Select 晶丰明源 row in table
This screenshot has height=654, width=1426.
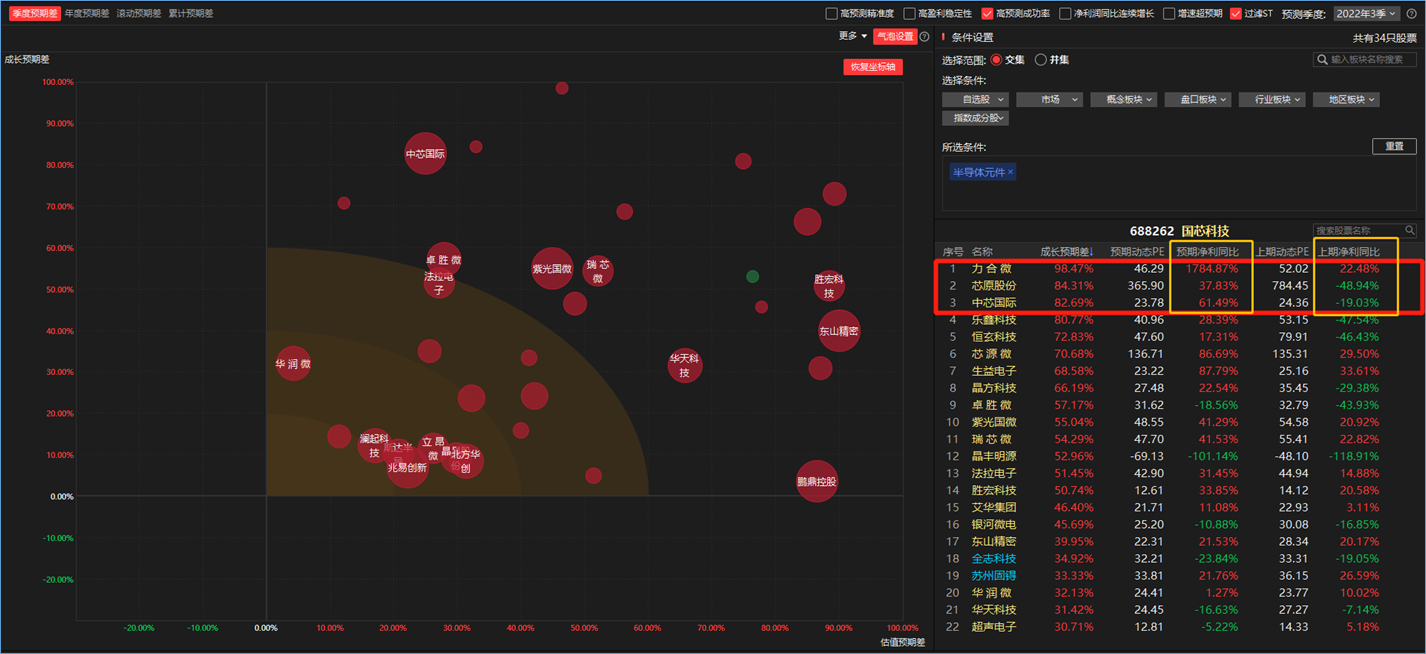(1178, 456)
